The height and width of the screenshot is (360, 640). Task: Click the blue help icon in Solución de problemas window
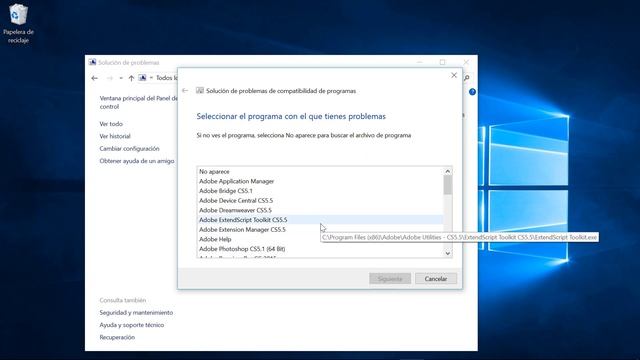(472, 92)
